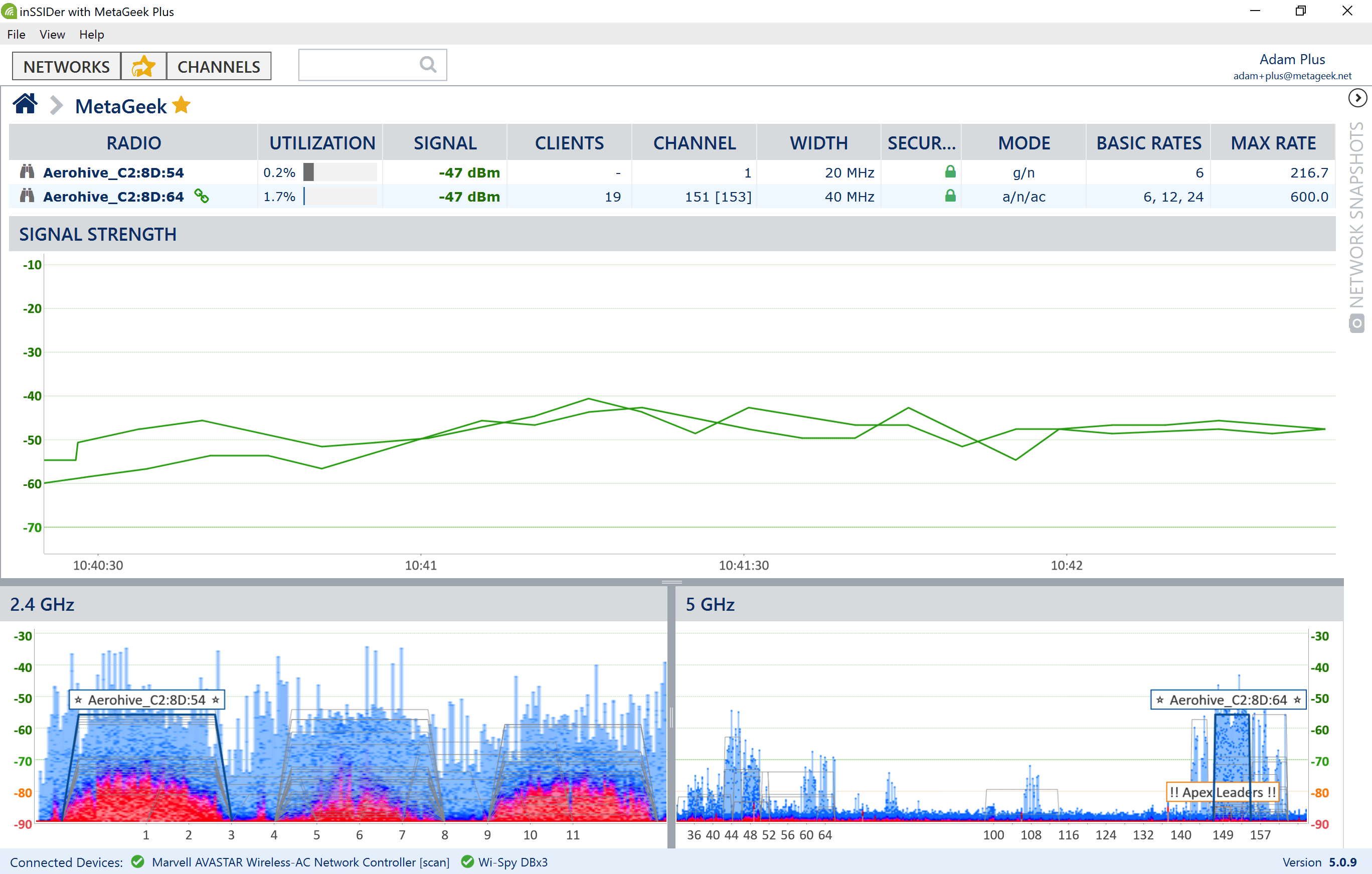Screen dimensions: 1372x874
Task: Click the home breadcrumb icon
Action: point(25,105)
